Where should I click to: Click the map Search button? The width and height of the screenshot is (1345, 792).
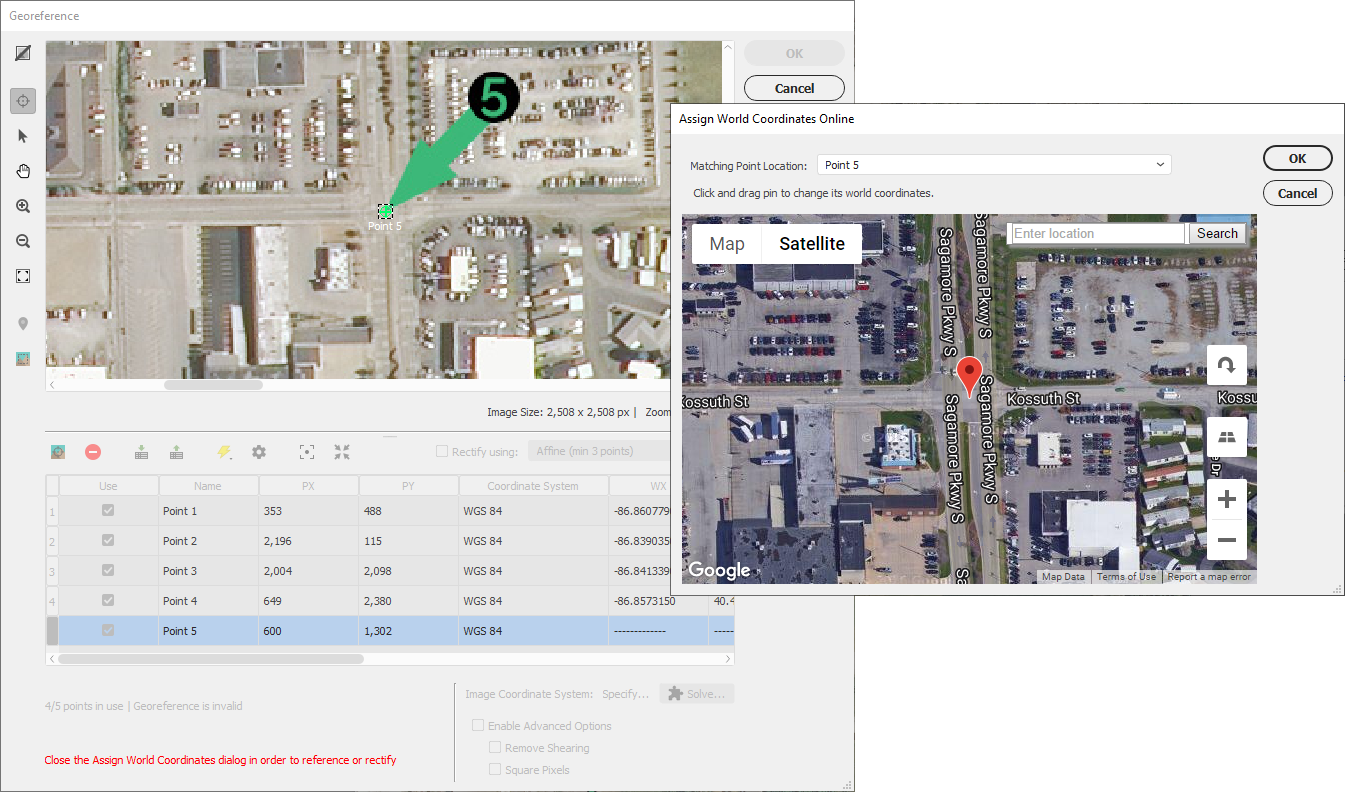point(1217,233)
